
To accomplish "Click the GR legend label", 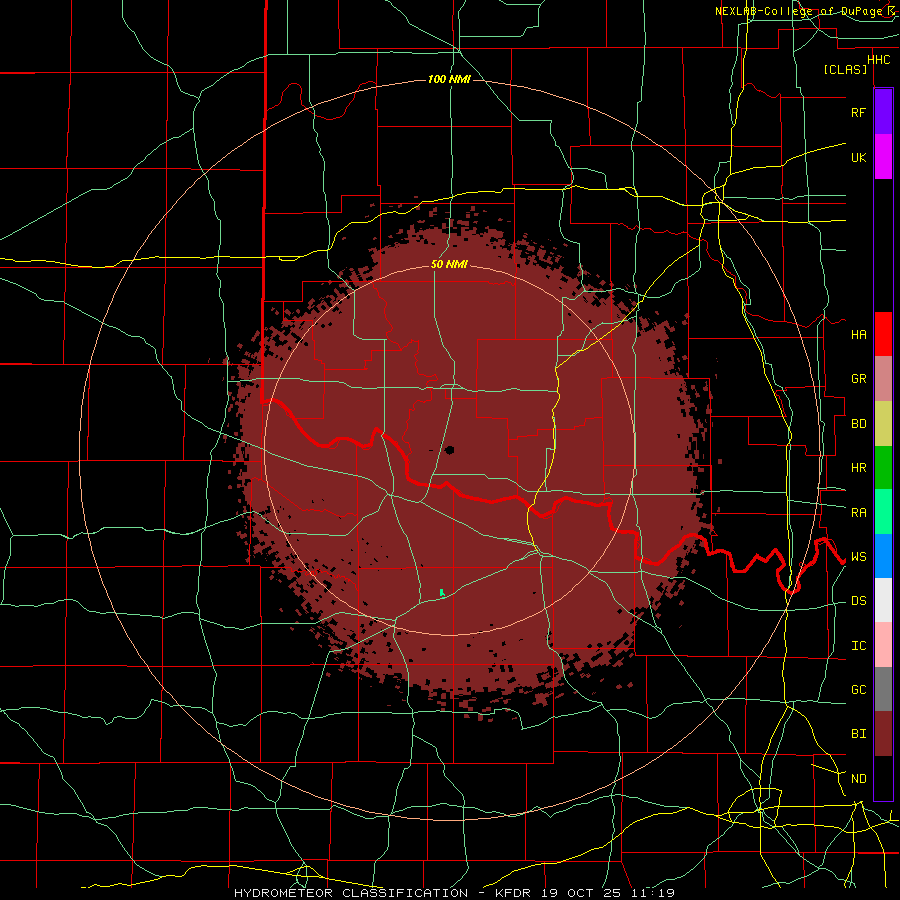I will pyautogui.click(x=858, y=379).
